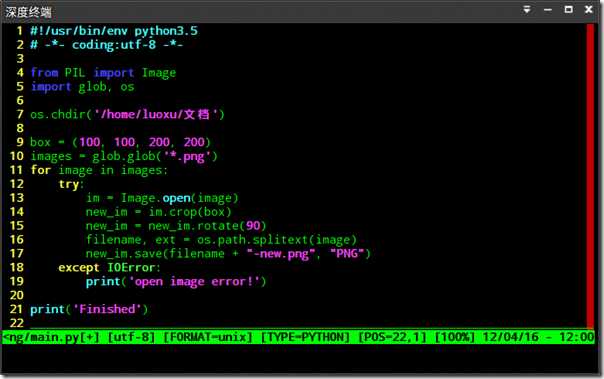Viewport: 604px width, 379px height.
Task: Click the '# -*- coding:utf-8 -*-' comment
Action: (x=107, y=45)
